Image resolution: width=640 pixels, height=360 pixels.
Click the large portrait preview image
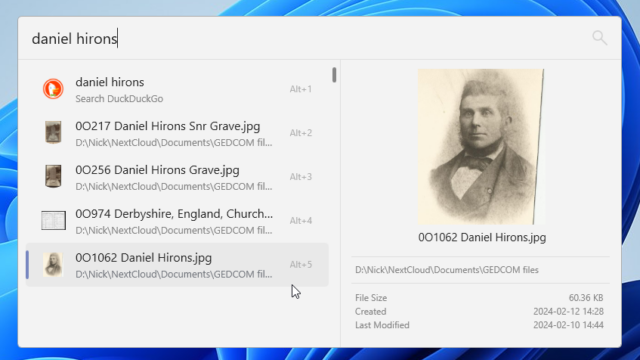(481, 147)
